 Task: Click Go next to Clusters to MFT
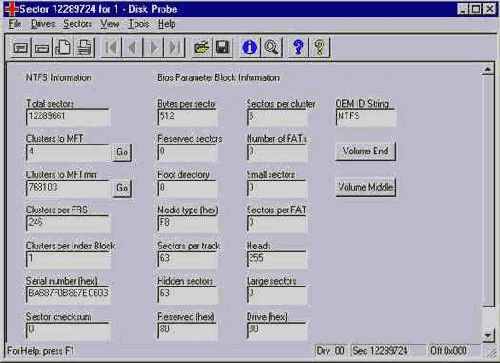[x=122, y=152]
